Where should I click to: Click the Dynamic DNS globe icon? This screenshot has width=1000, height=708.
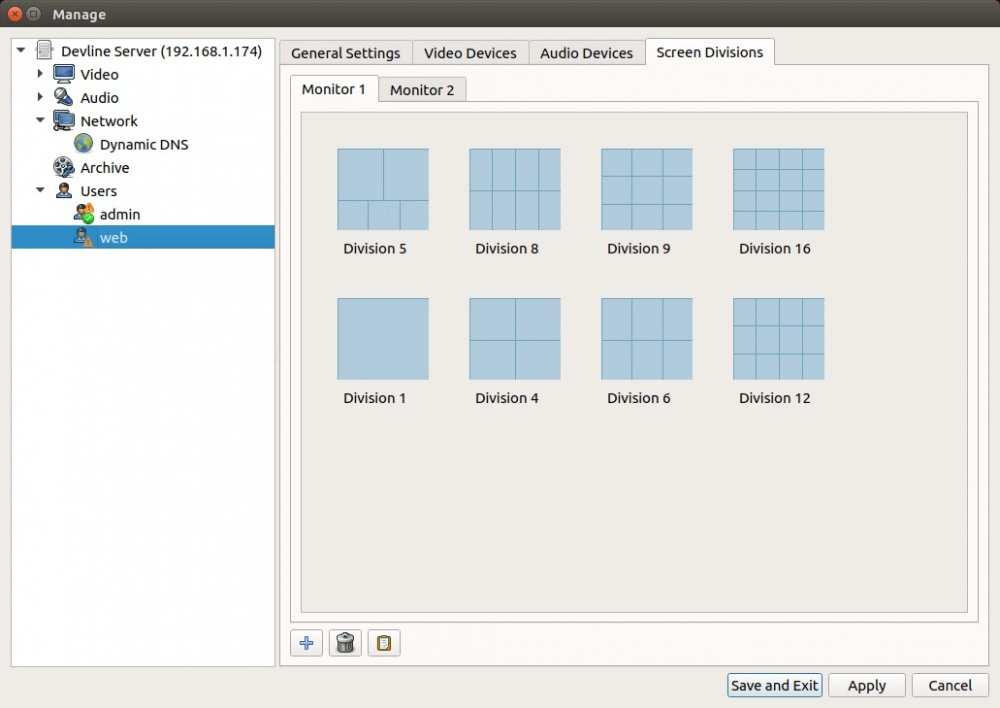(x=84, y=144)
